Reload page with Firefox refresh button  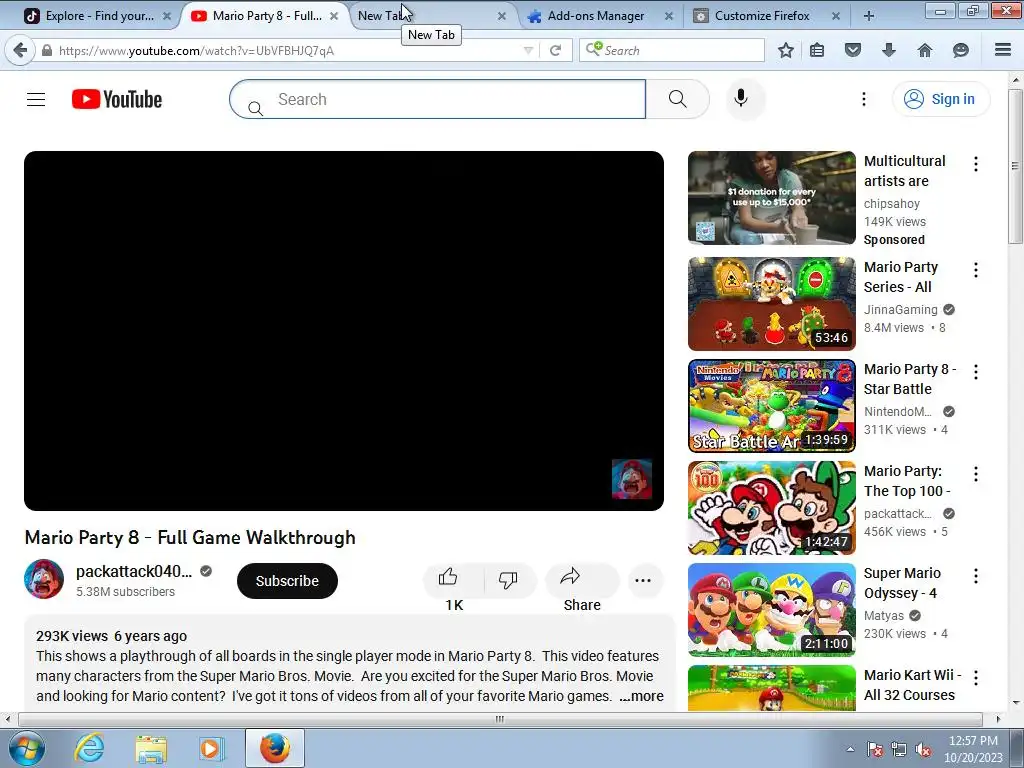(x=556, y=50)
